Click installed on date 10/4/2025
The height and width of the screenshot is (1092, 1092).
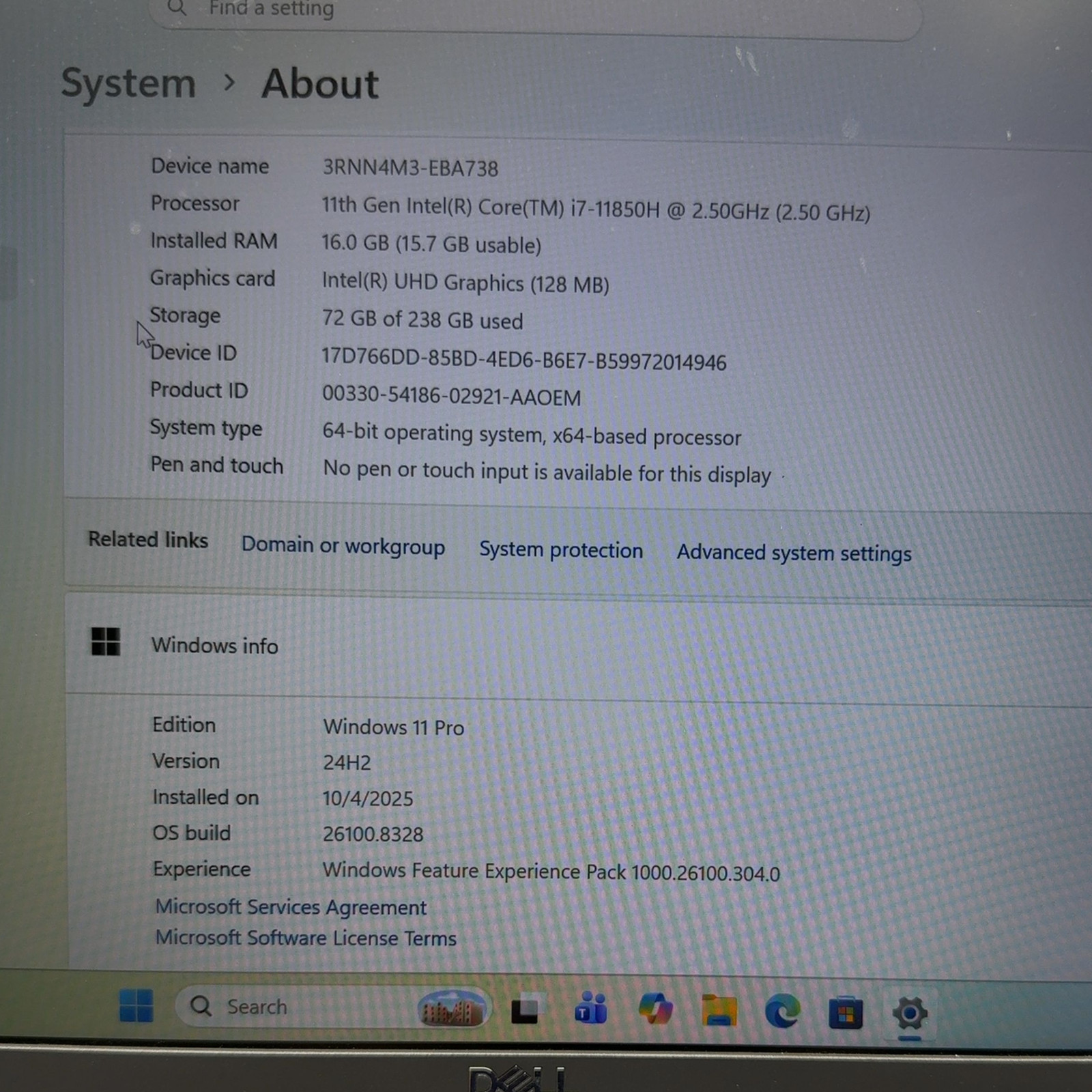[x=368, y=799]
